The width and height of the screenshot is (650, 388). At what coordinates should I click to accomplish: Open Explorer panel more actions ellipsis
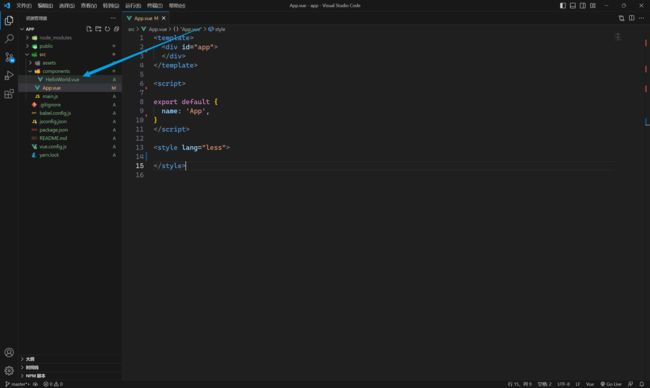(x=113, y=18)
